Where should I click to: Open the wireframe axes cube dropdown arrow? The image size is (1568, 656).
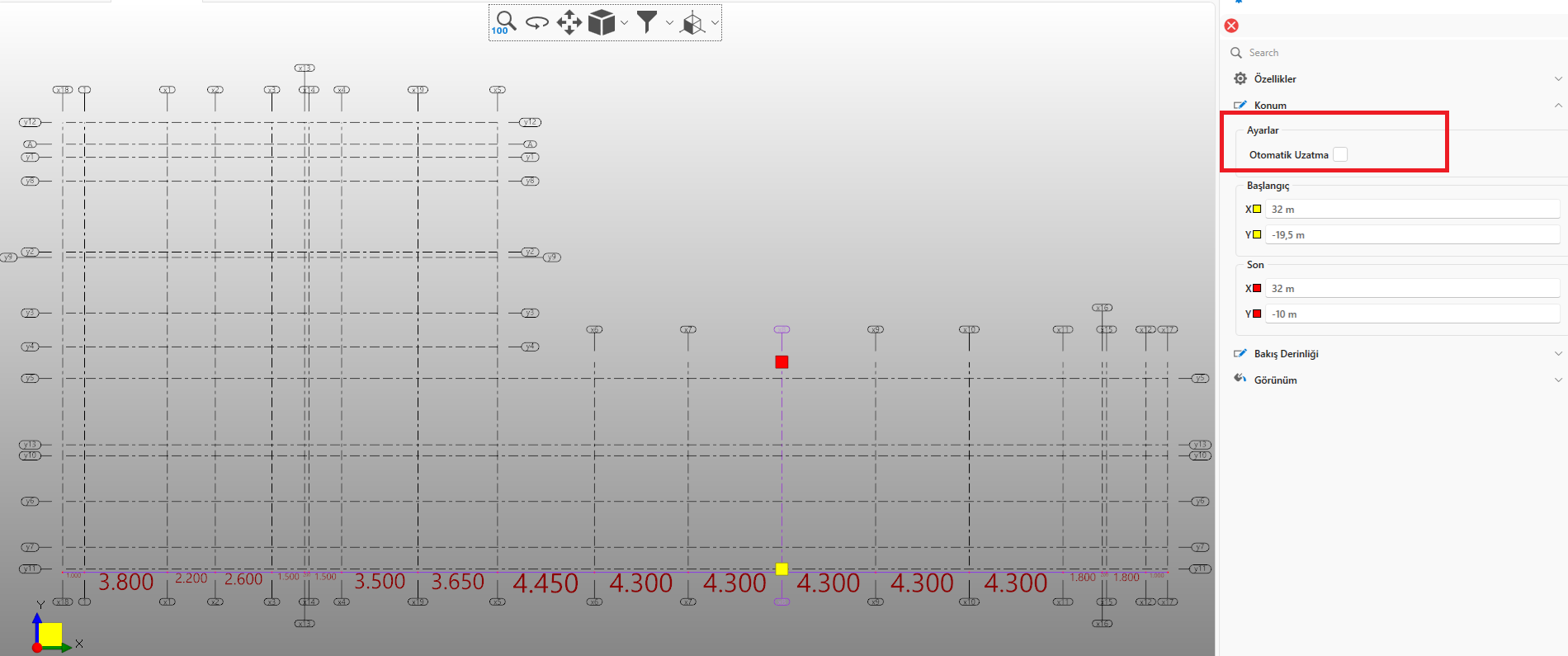715,23
